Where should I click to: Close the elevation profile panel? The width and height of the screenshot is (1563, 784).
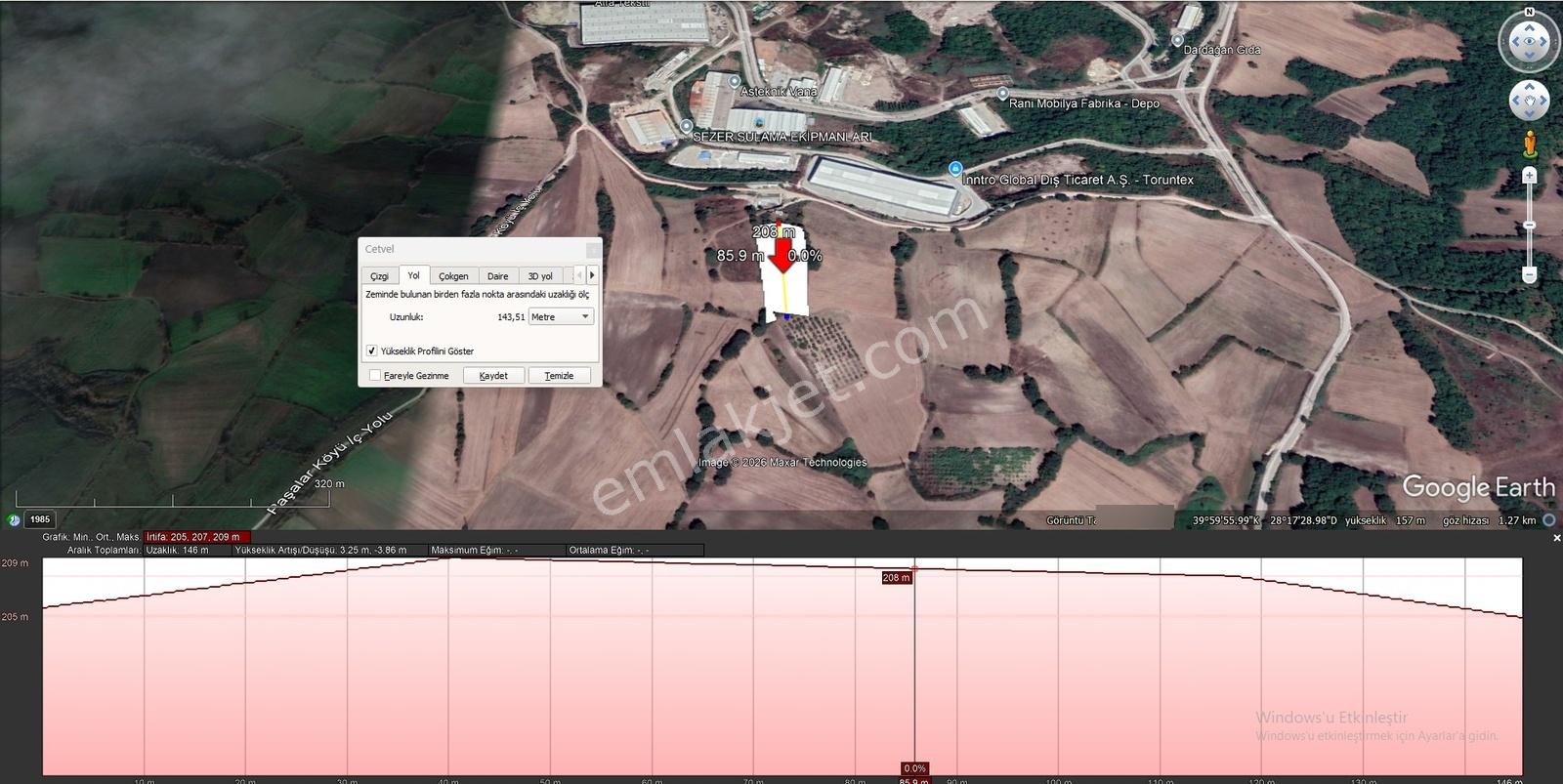[x=1556, y=538]
